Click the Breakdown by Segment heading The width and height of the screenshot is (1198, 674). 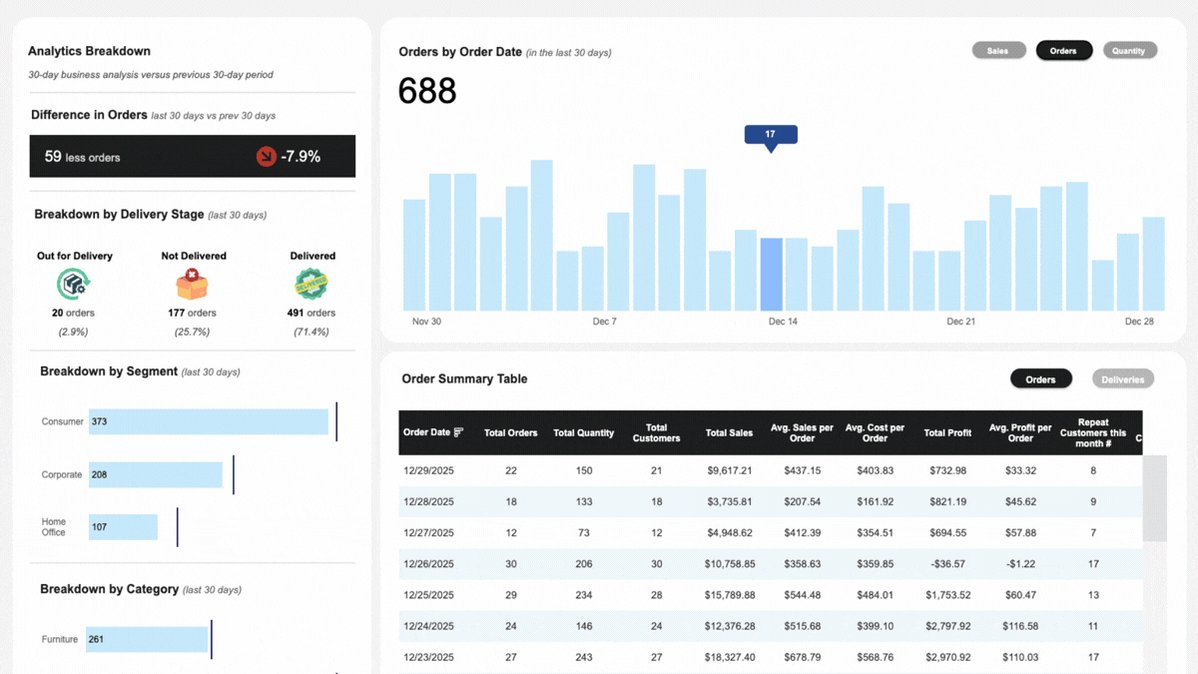click(108, 371)
